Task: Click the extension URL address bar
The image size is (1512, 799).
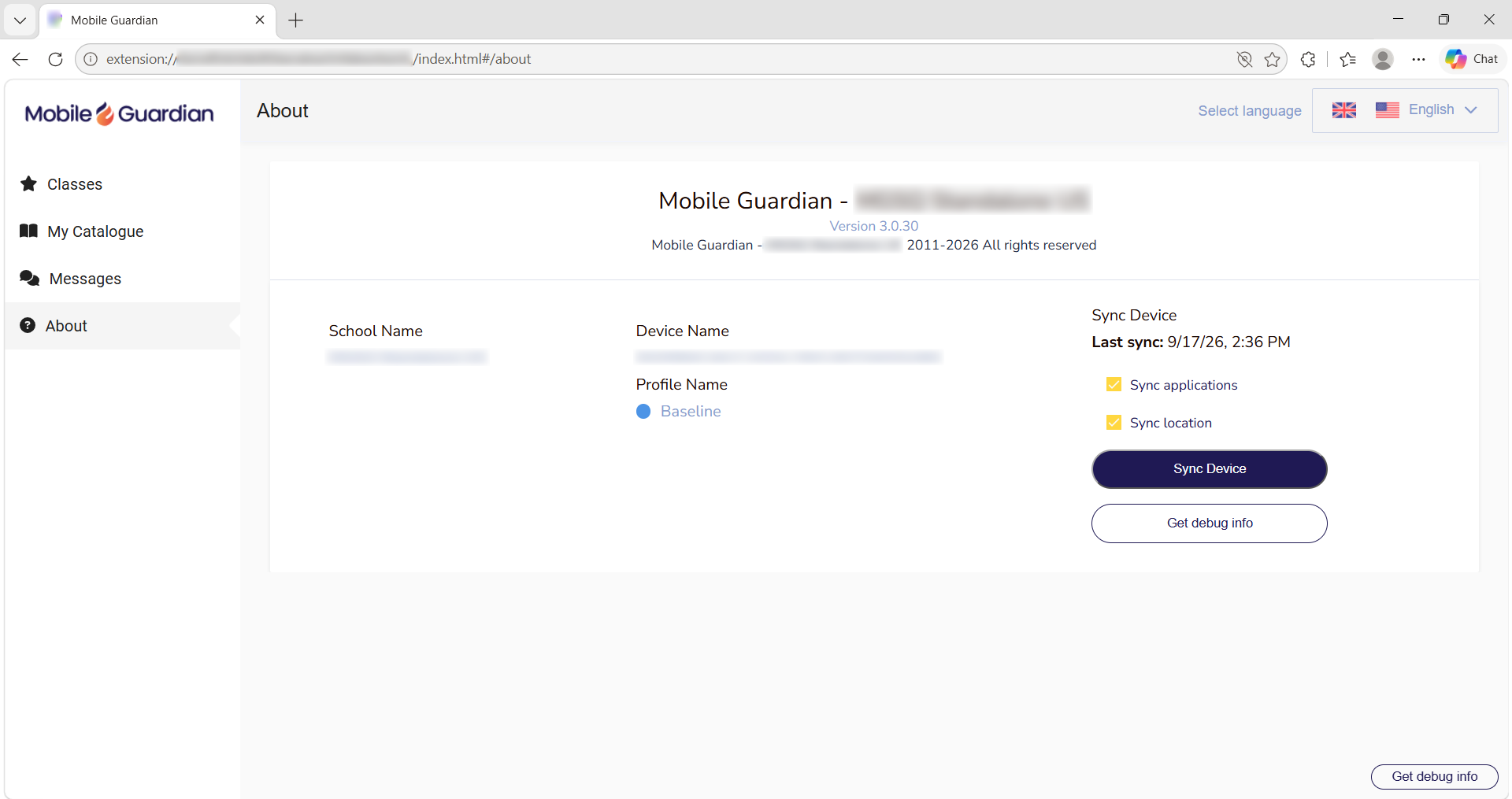Action: [x=661, y=59]
